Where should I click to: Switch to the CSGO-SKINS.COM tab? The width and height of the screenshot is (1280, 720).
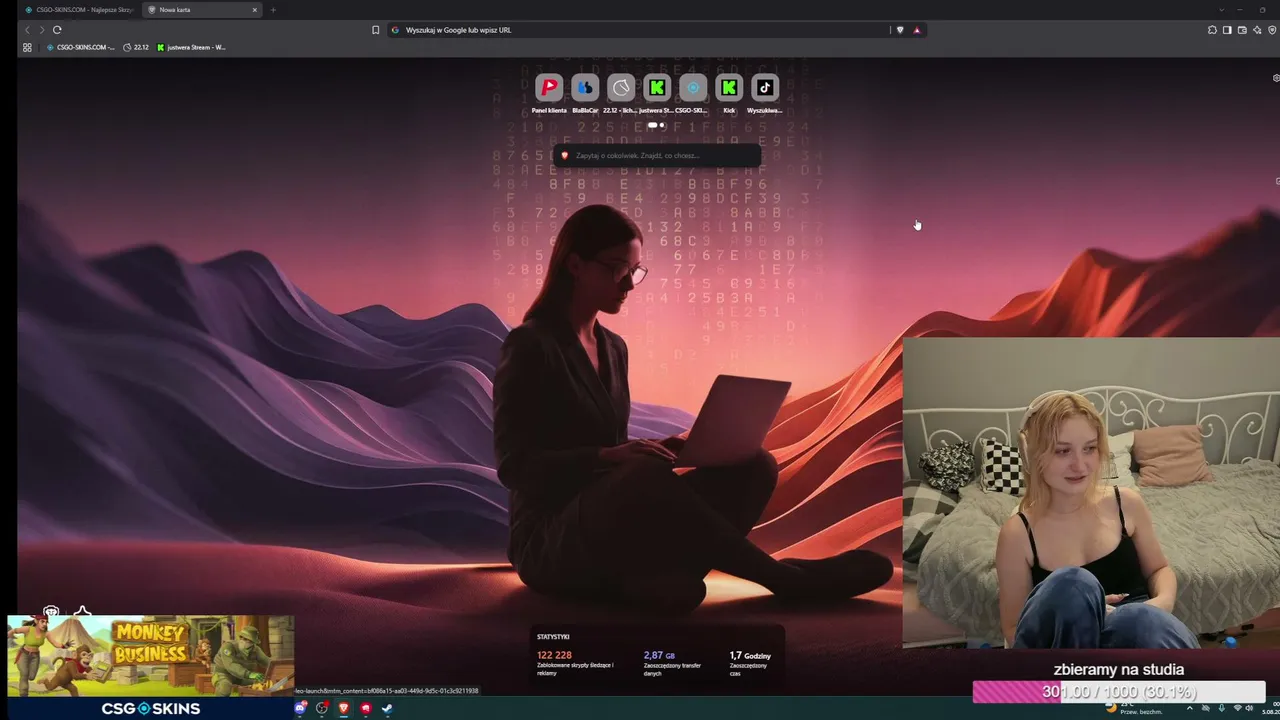pyautogui.click(x=78, y=10)
